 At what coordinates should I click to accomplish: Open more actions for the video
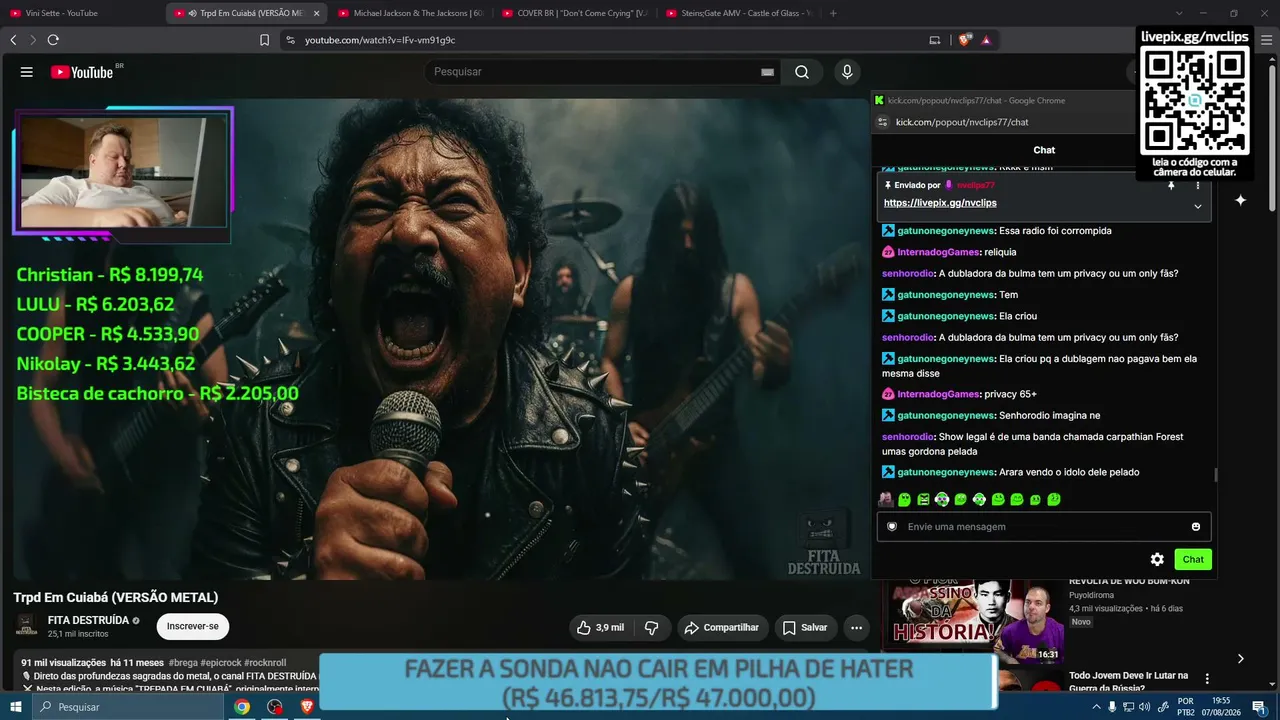point(856,628)
